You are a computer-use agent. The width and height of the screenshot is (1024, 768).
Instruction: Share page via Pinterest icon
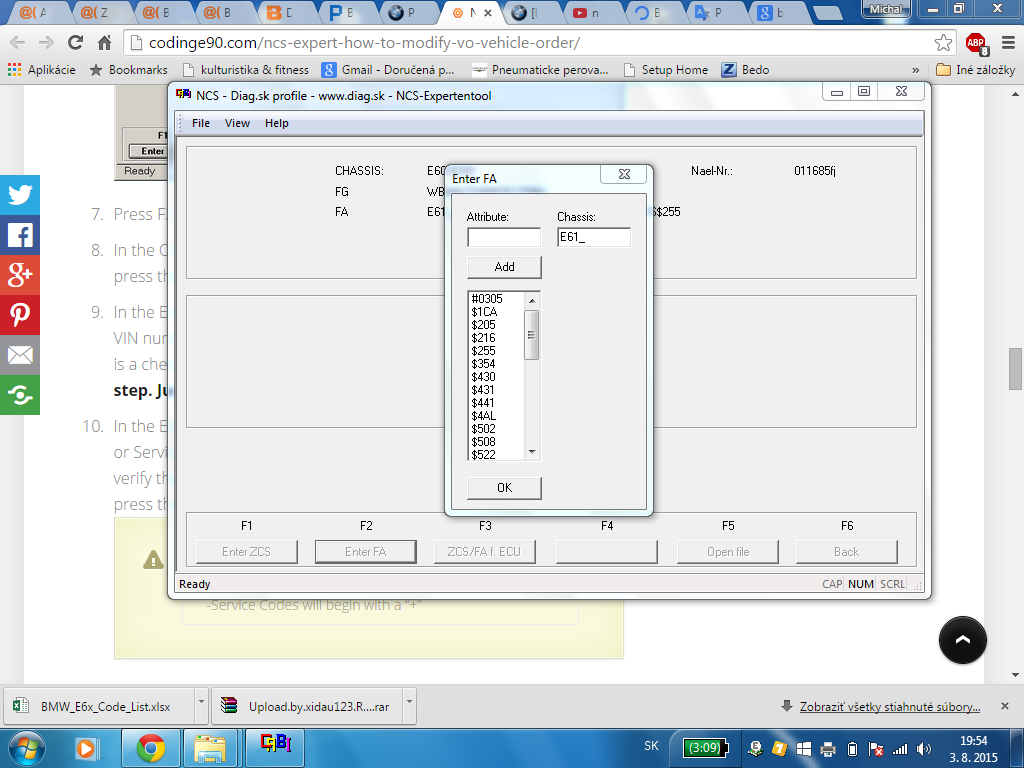click(20, 315)
